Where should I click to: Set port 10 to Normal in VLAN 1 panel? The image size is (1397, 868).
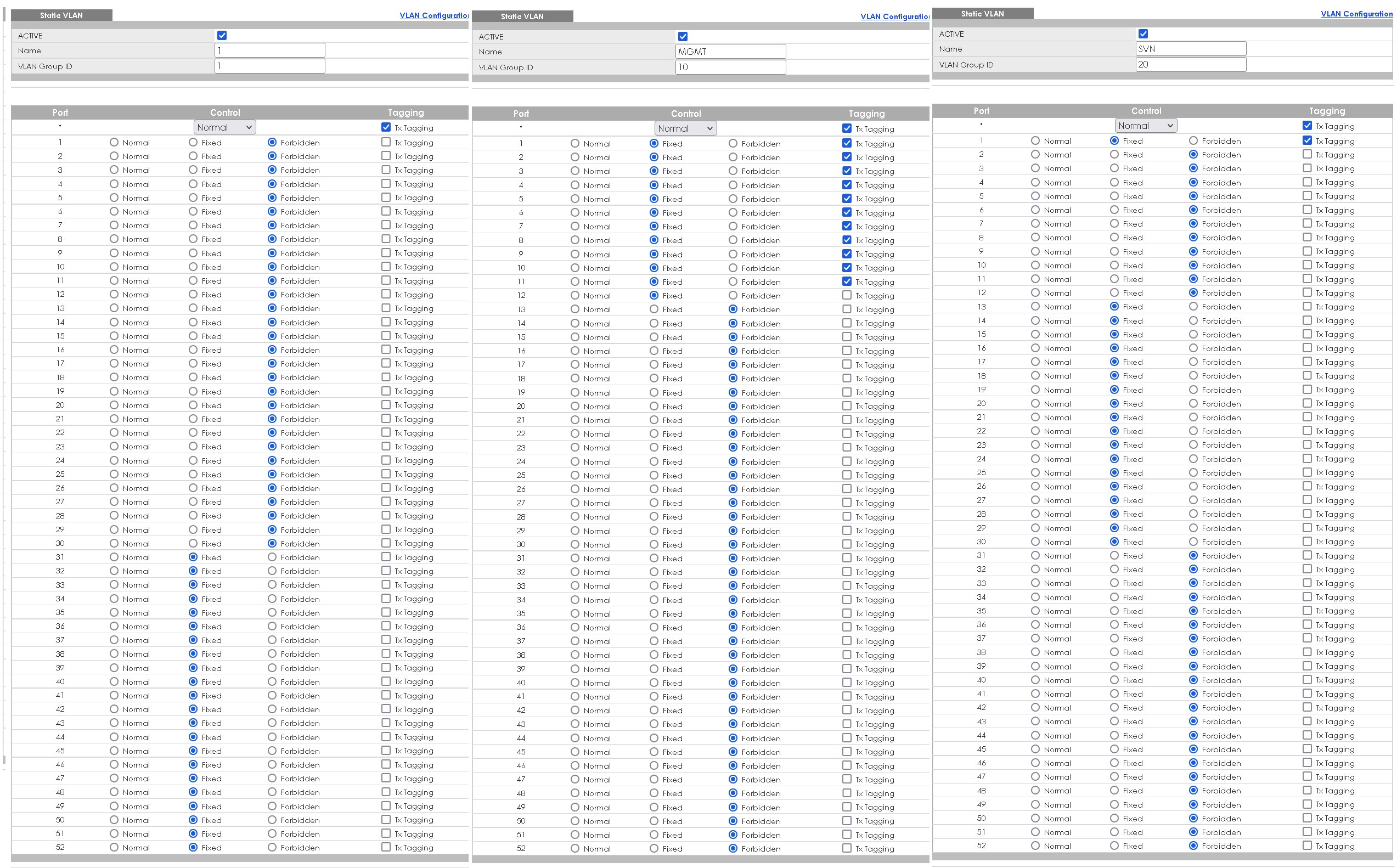click(x=114, y=266)
